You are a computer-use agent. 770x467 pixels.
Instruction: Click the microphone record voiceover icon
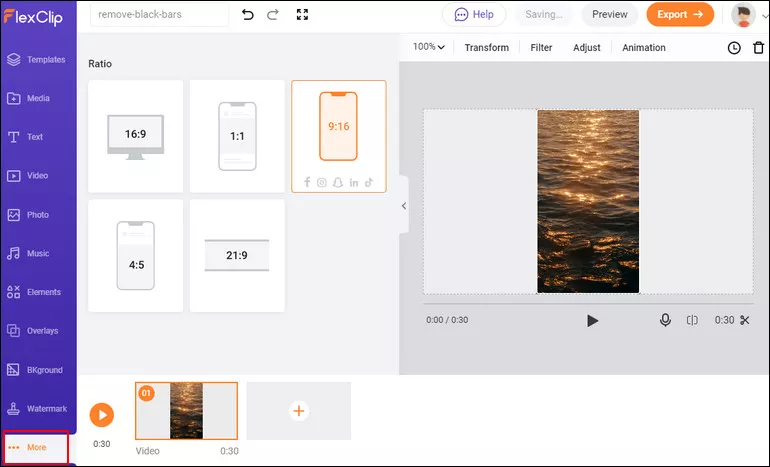[x=665, y=320]
